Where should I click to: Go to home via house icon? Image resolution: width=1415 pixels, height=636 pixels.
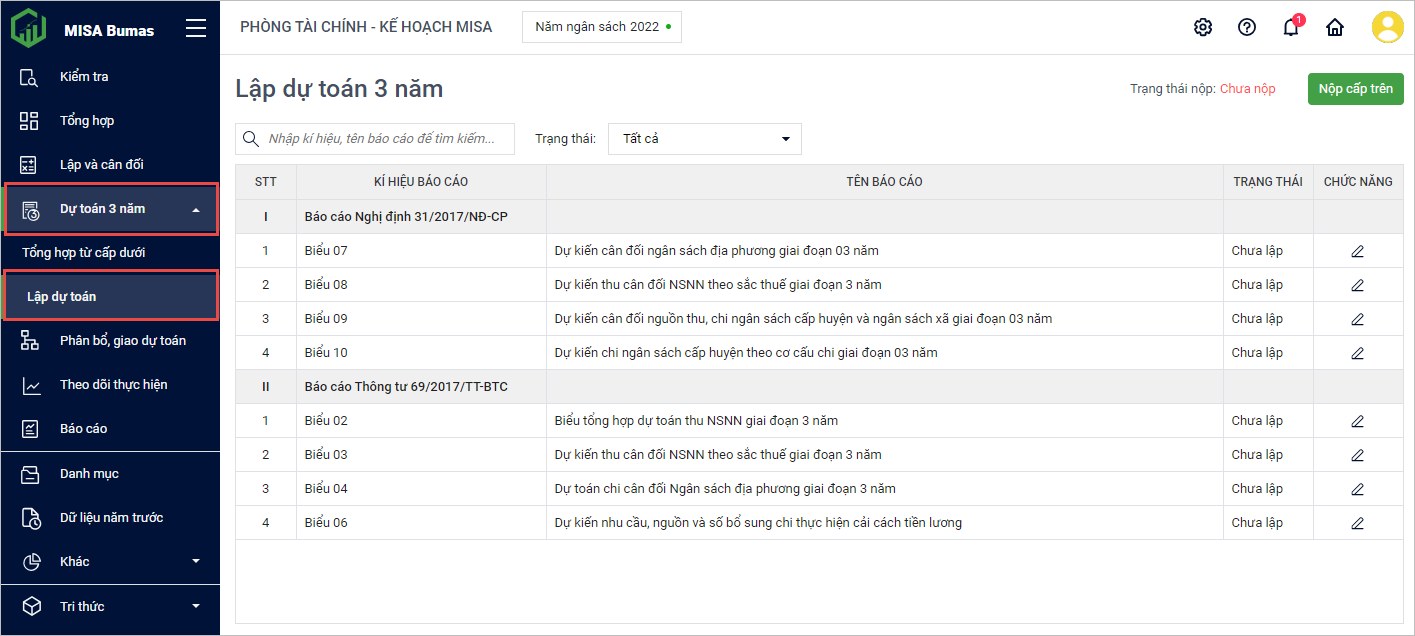click(1334, 27)
